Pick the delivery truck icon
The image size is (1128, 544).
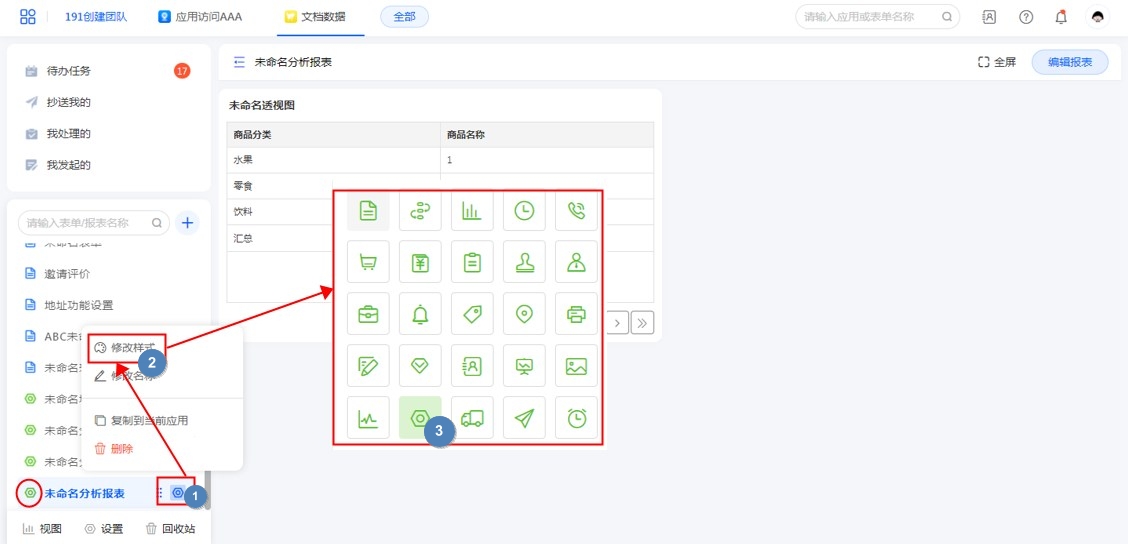[x=472, y=418]
